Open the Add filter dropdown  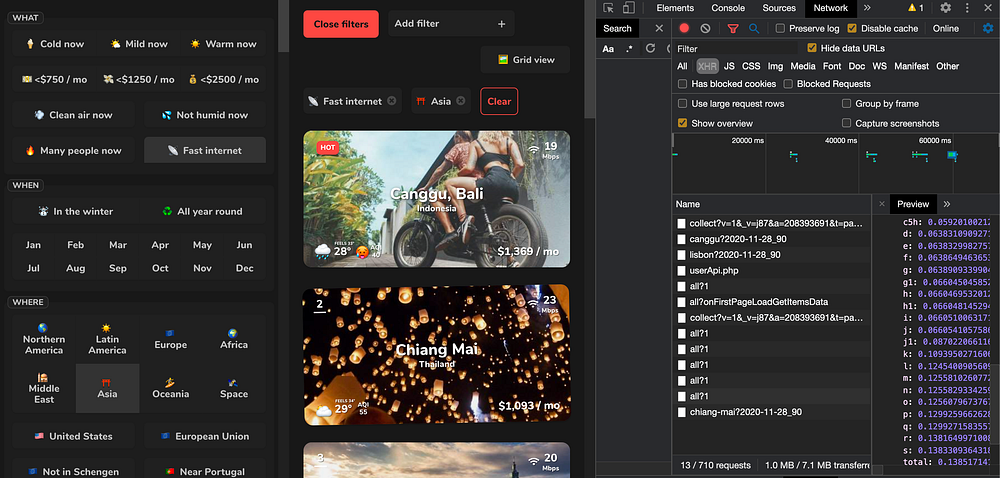(451, 24)
